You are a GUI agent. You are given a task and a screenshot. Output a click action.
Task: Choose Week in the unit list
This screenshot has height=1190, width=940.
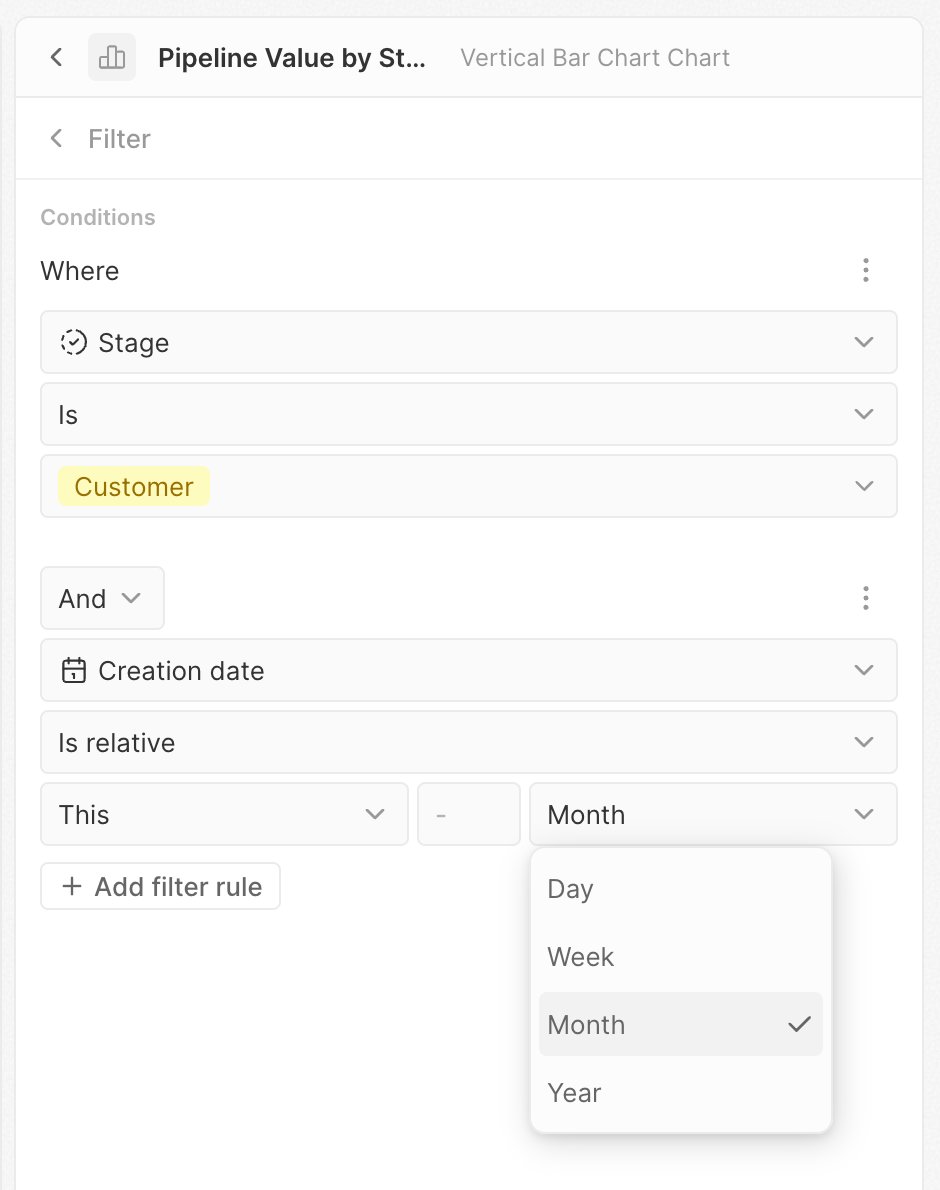[x=681, y=956]
